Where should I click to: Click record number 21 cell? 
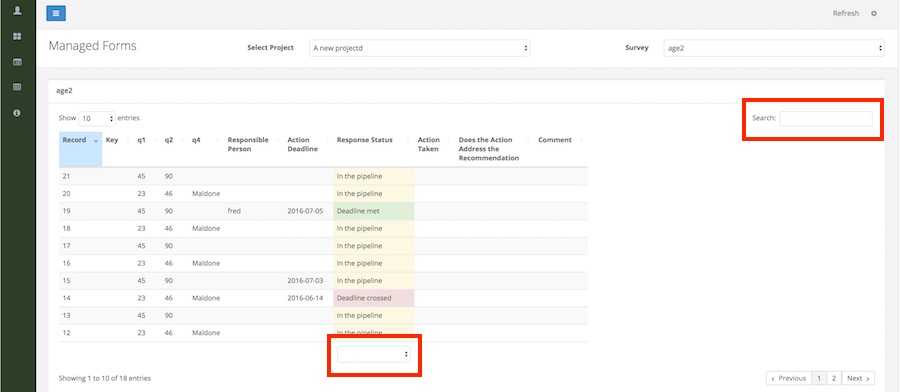80,176
